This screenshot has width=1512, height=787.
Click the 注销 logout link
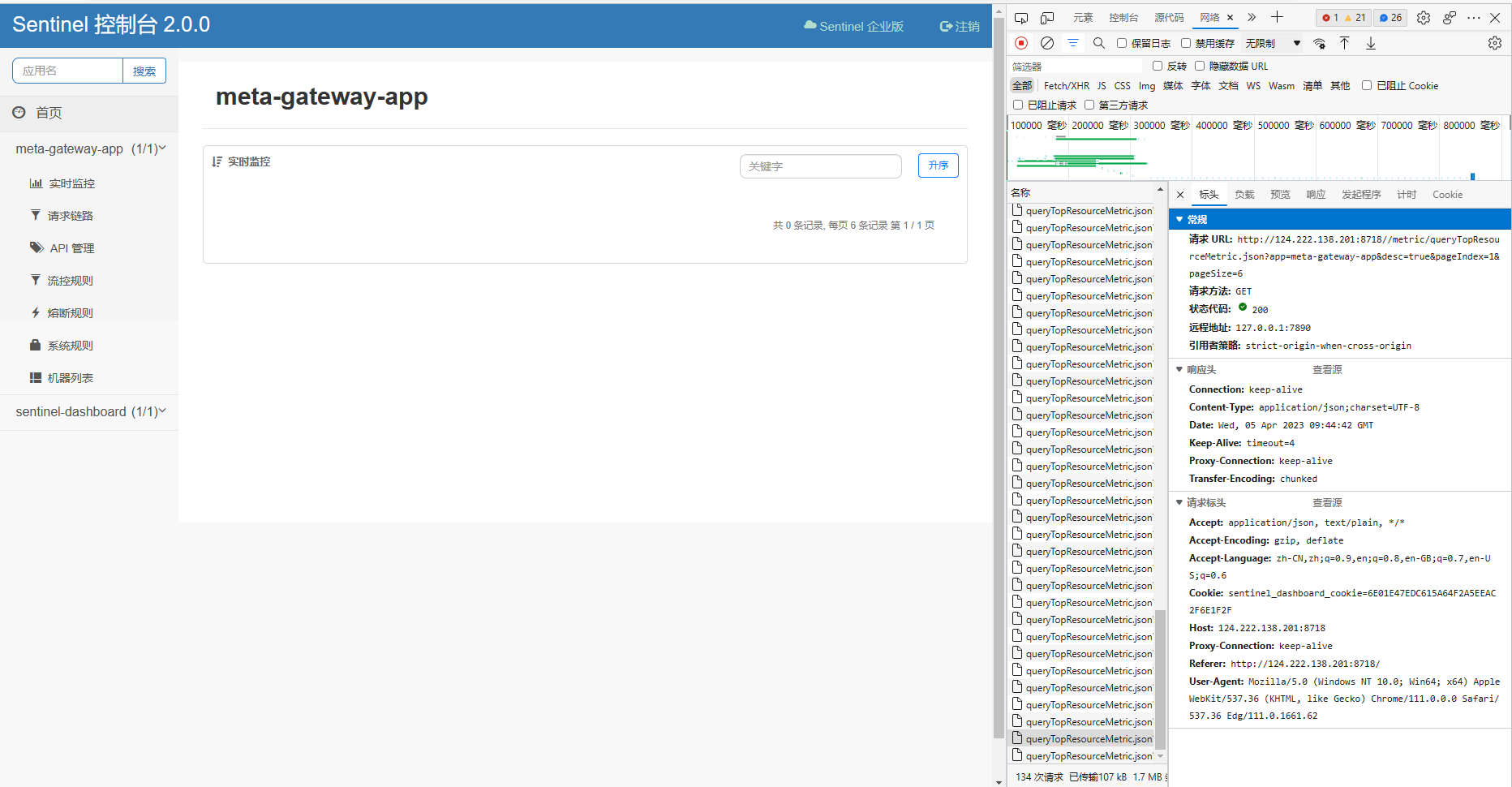point(959,26)
